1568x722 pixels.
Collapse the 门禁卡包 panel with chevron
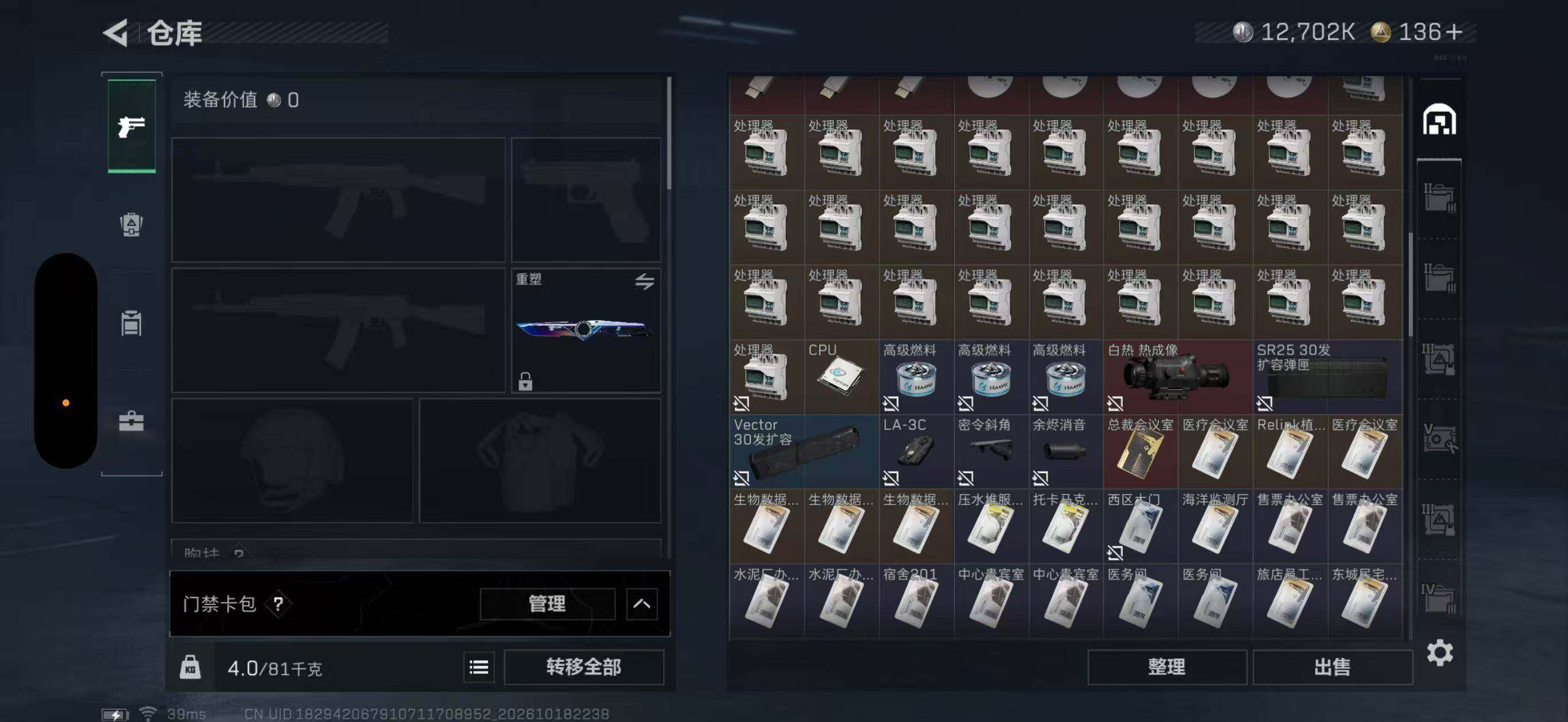point(641,604)
